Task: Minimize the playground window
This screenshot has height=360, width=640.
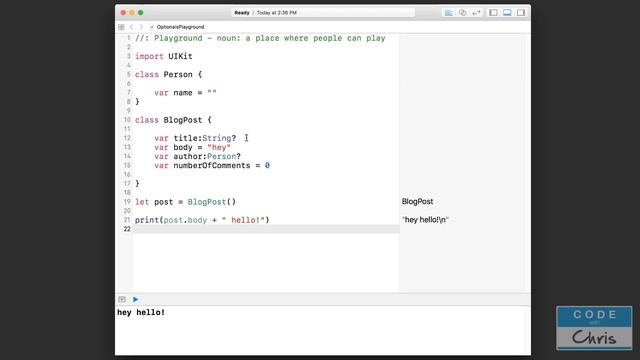Action: coord(132,13)
